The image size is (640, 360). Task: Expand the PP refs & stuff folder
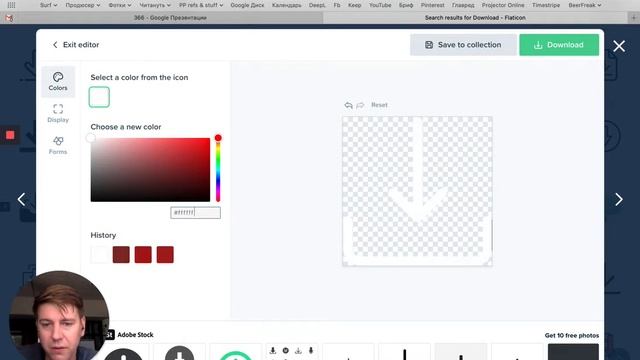point(201,5)
